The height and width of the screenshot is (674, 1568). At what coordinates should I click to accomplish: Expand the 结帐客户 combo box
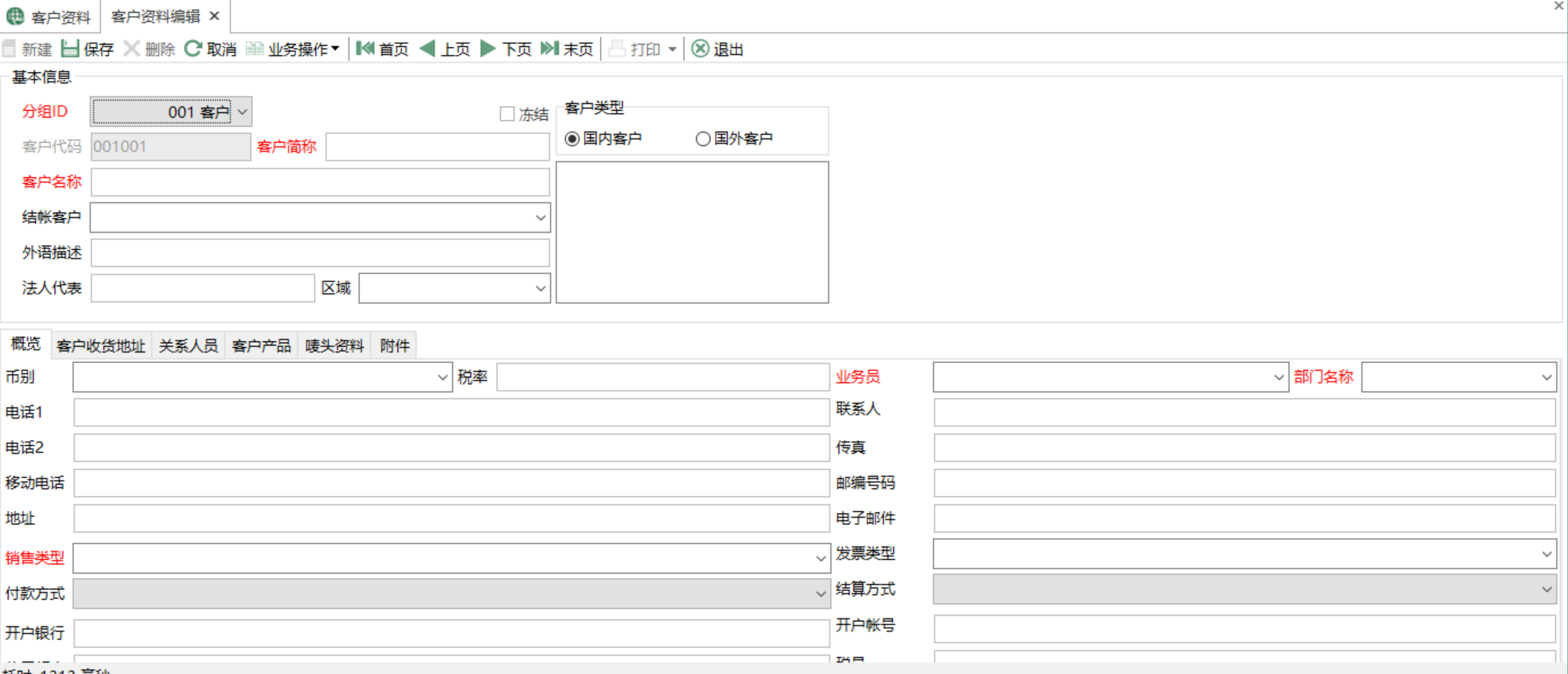pos(540,218)
